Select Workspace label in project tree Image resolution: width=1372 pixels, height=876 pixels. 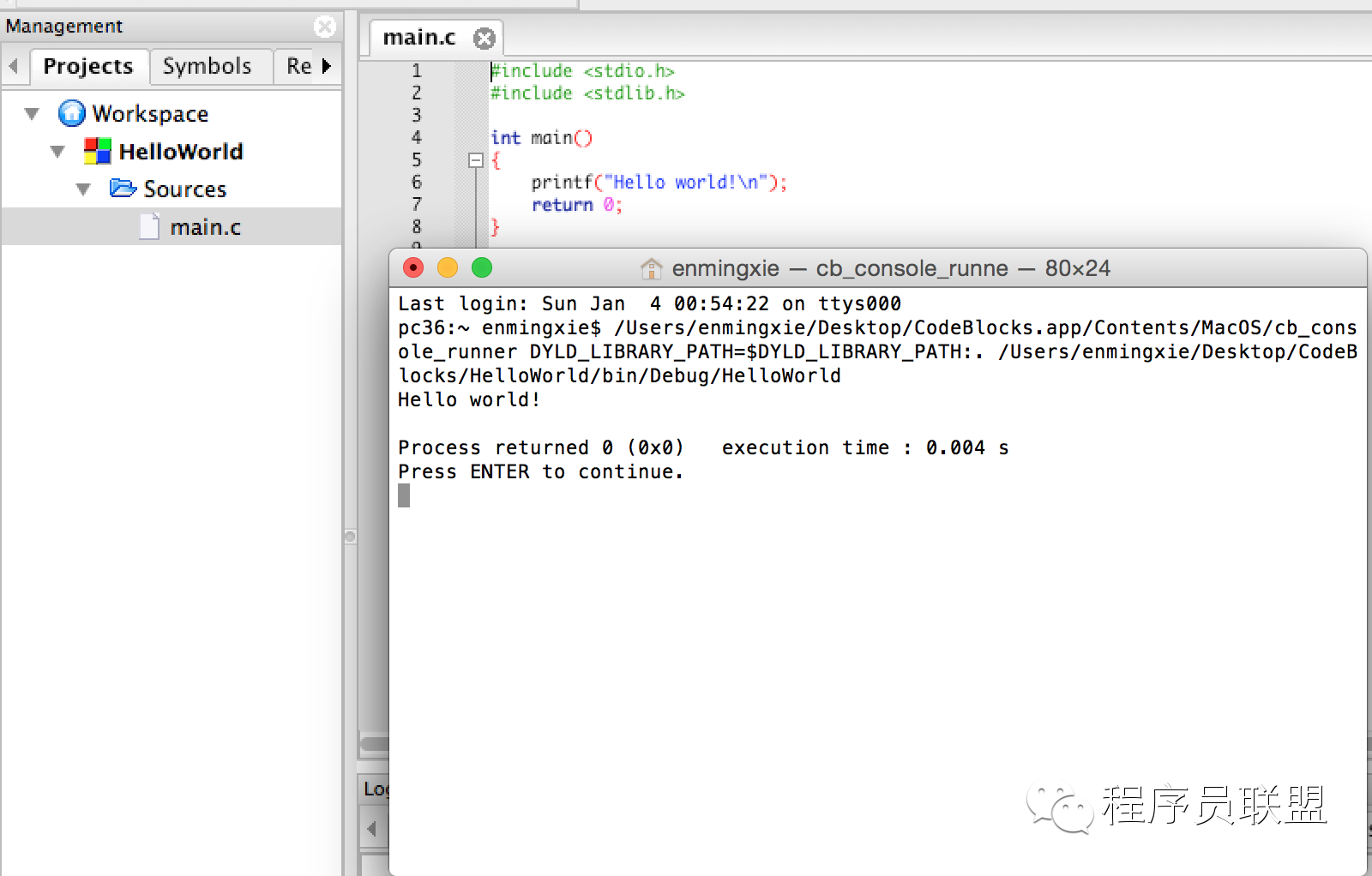150,114
